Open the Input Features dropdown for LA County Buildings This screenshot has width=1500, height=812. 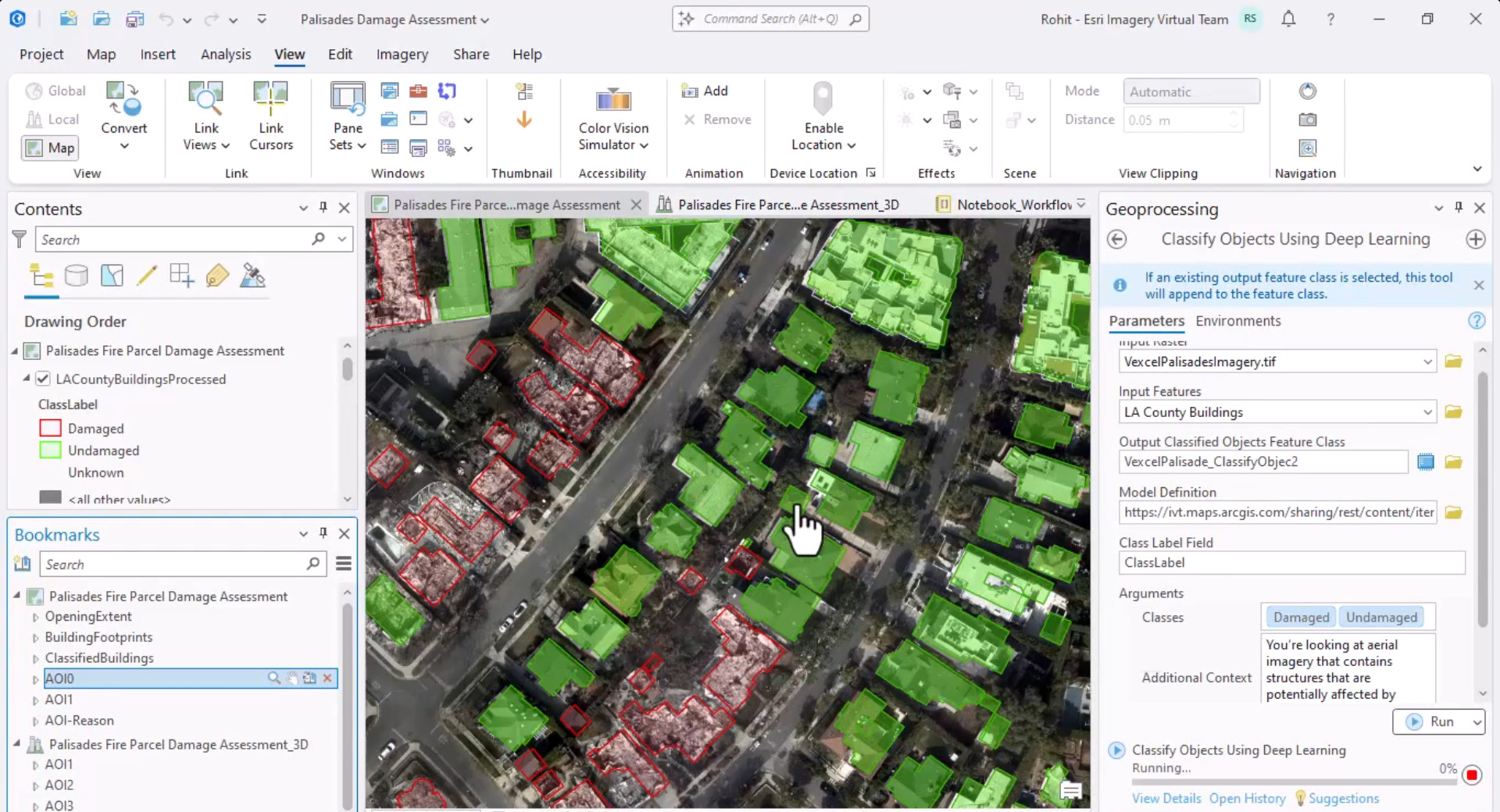pyautogui.click(x=1427, y=411)
